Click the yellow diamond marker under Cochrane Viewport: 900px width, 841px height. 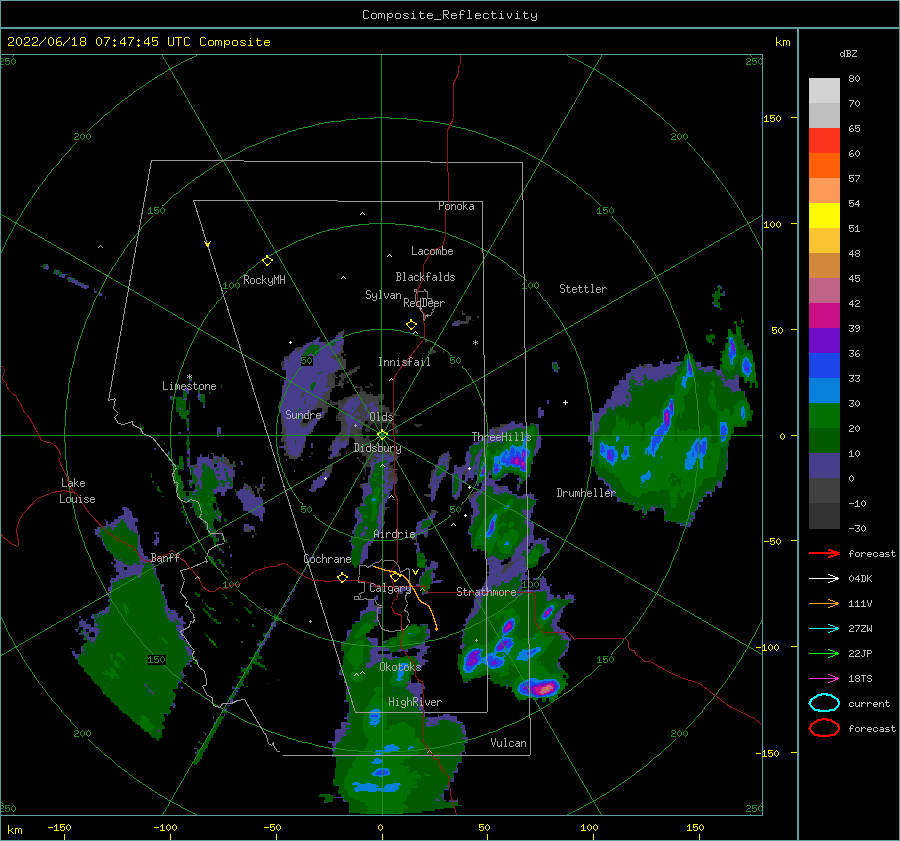(x=342, y=578)
